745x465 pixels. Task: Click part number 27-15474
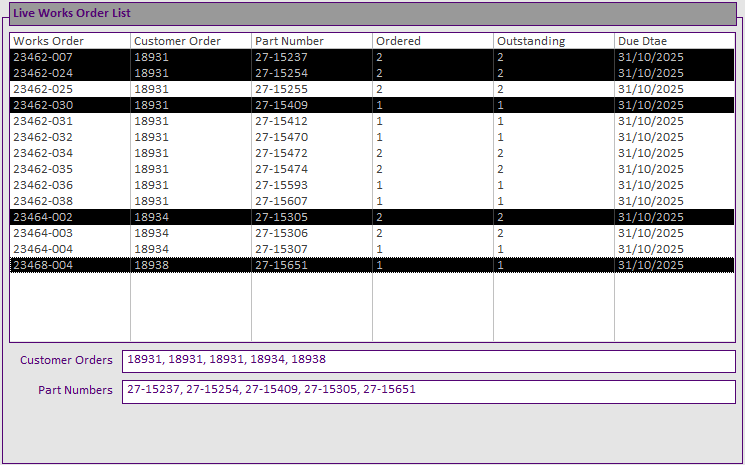[281, 169]
